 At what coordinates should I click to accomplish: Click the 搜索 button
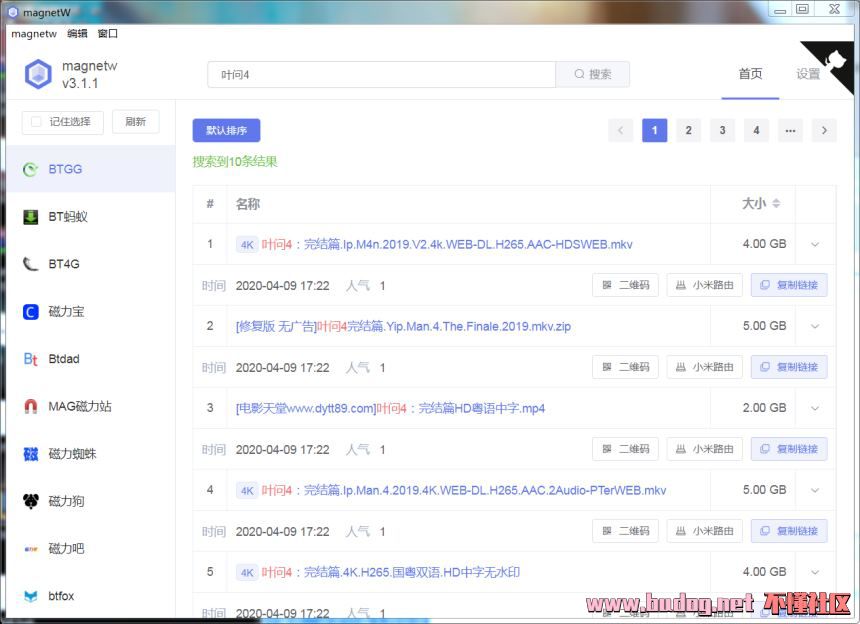[x=592, y=74]
